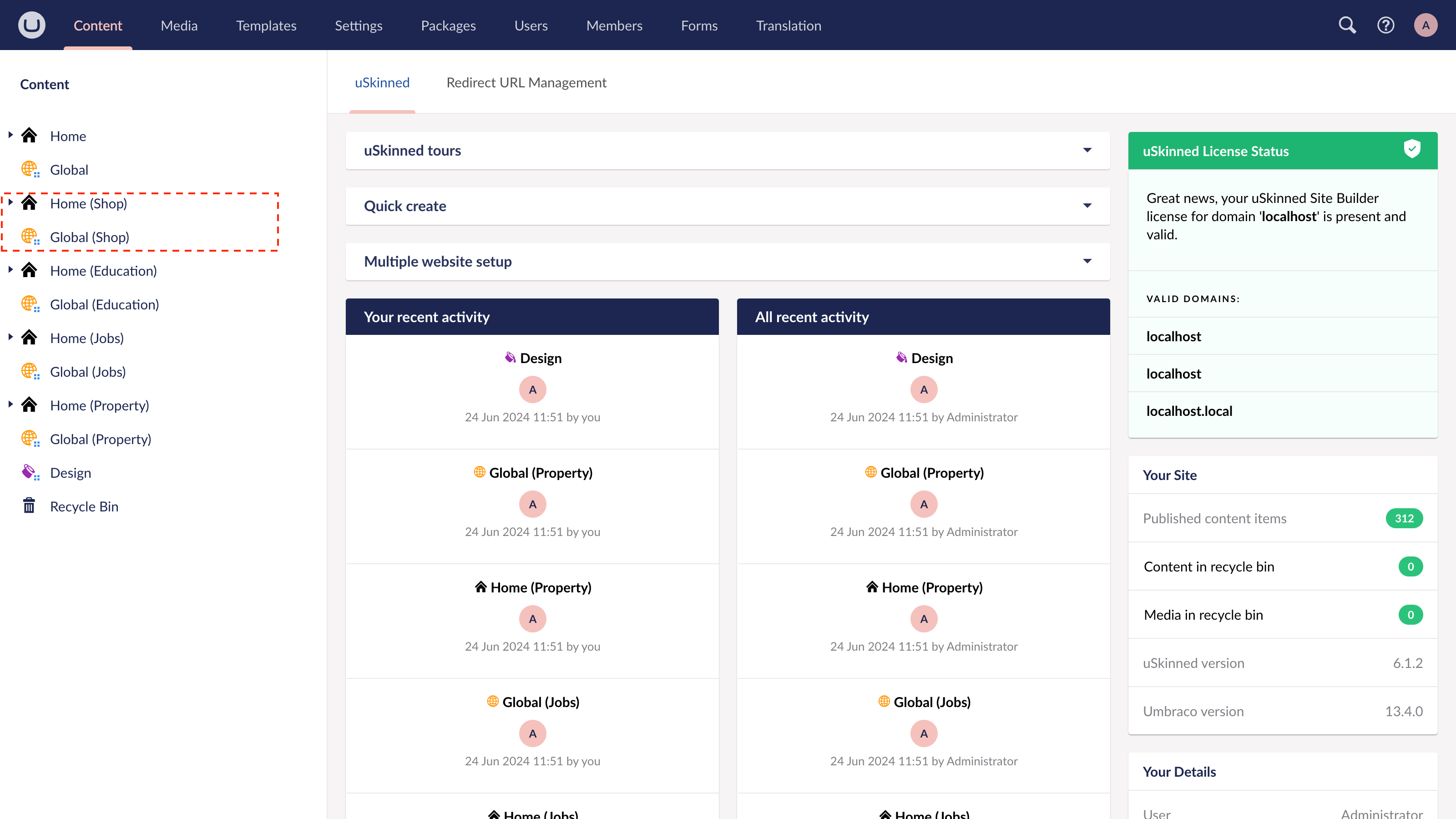This screenshot has width=1456, height=819.
Task: Open the uSkinned tours dropdown
Action: coord(1087,150)
